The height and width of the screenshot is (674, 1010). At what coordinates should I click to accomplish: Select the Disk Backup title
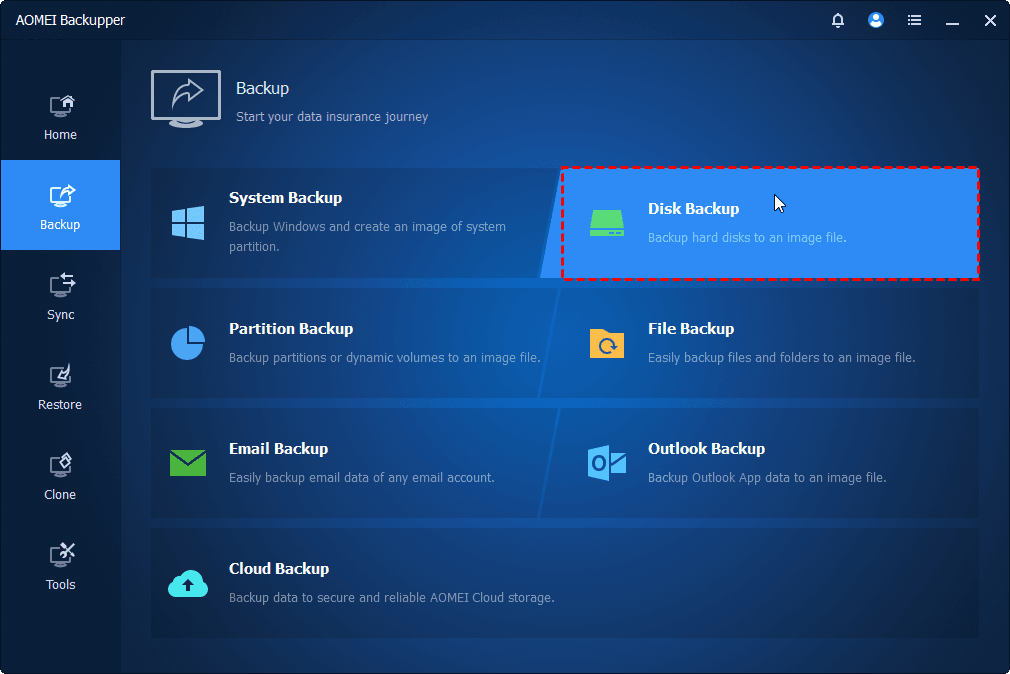(x=693, y=209)
